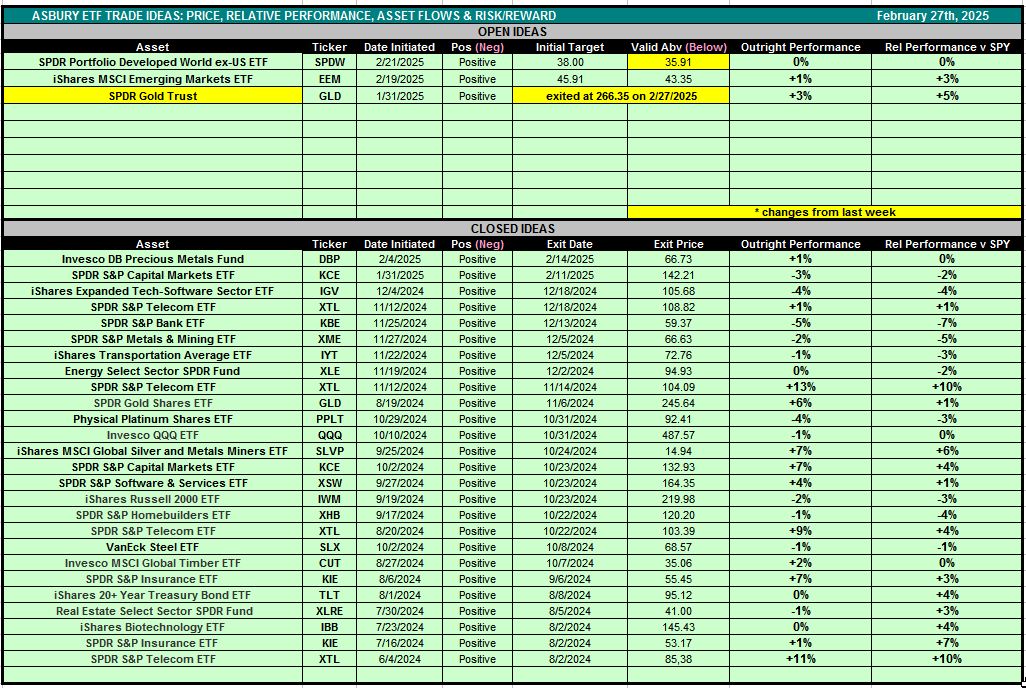The height and width of the screenshot is (688, 1026).
Task: Select the "iShares Russell 2000 ETF" cell
Action: (153, 499)
